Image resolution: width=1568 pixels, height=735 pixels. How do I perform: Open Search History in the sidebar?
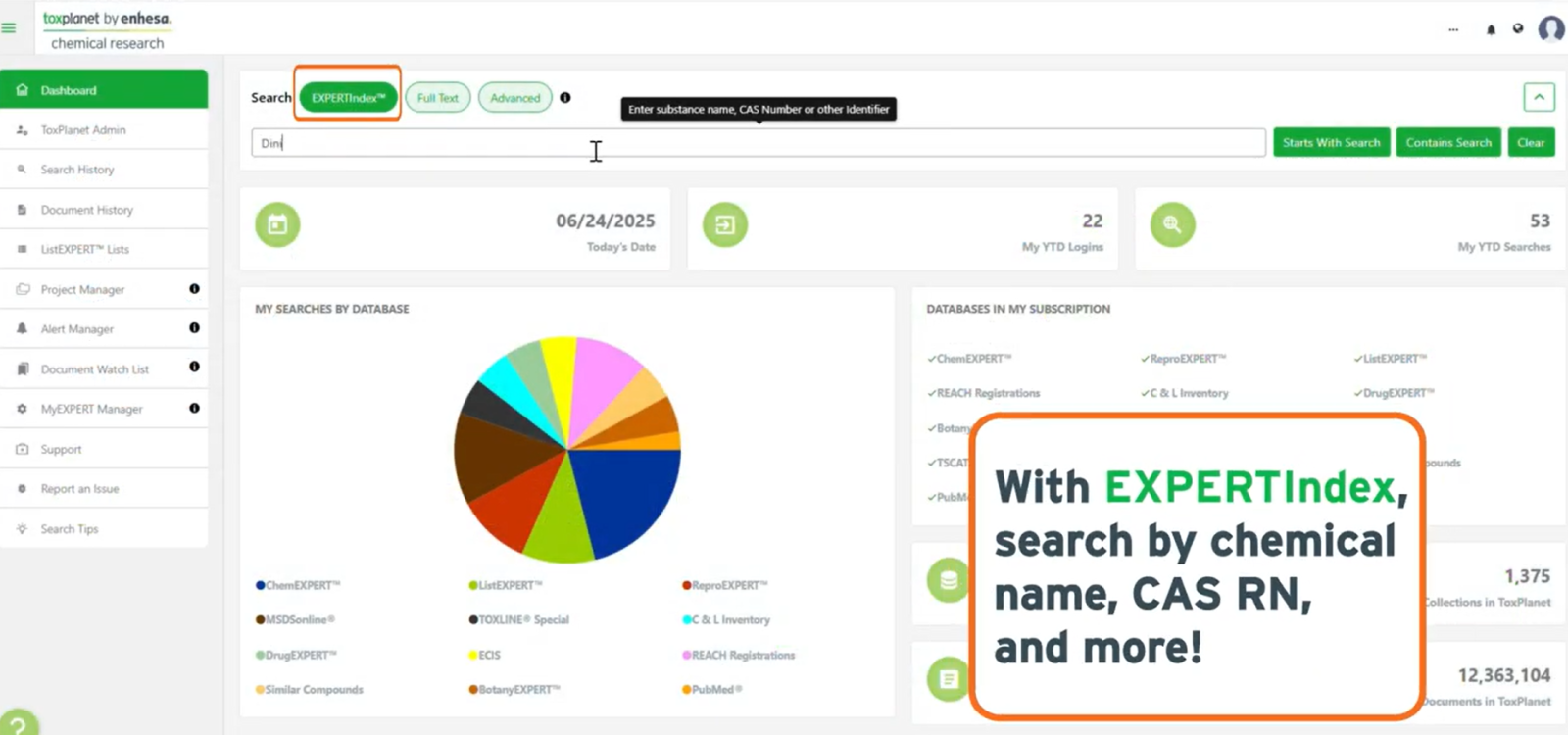77,170
